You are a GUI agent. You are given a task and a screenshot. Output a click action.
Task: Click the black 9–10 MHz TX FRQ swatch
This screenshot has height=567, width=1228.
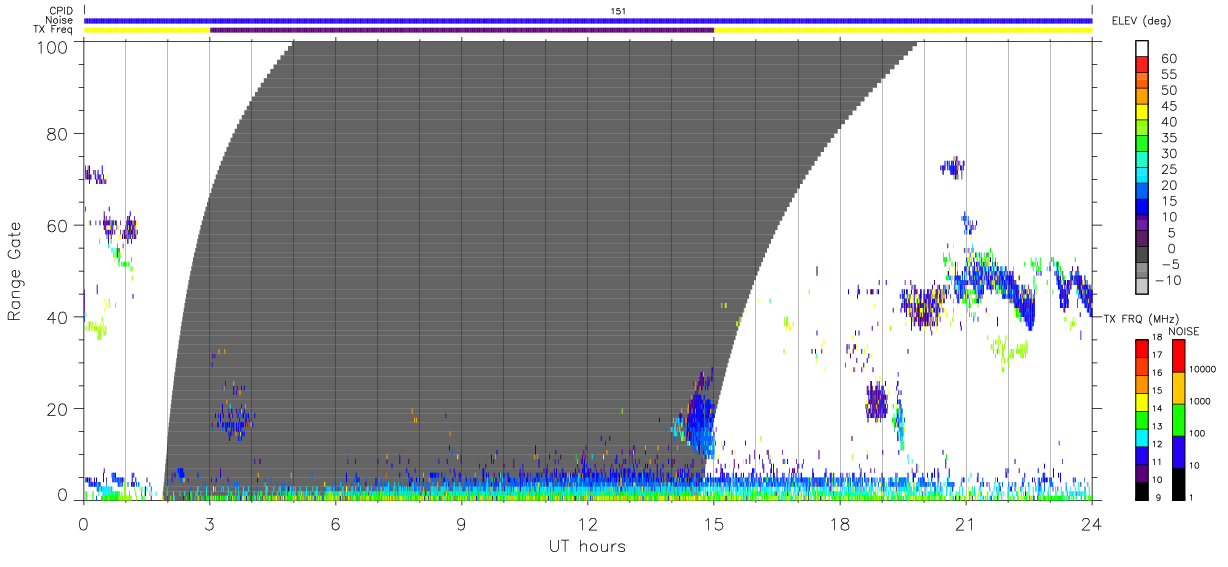[x=1141, y=491]
